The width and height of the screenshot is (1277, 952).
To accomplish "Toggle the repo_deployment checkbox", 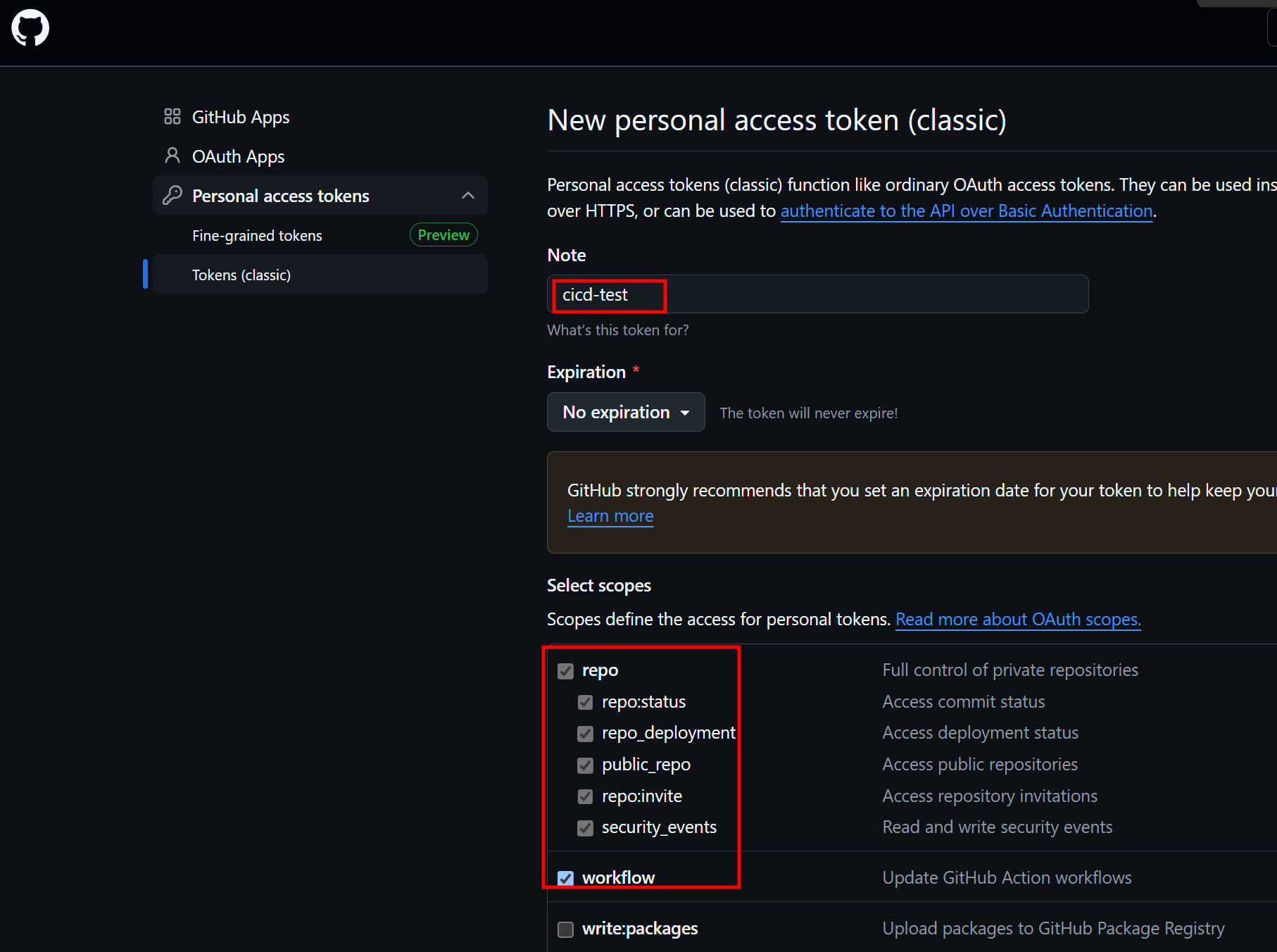I will coord(585,734).
